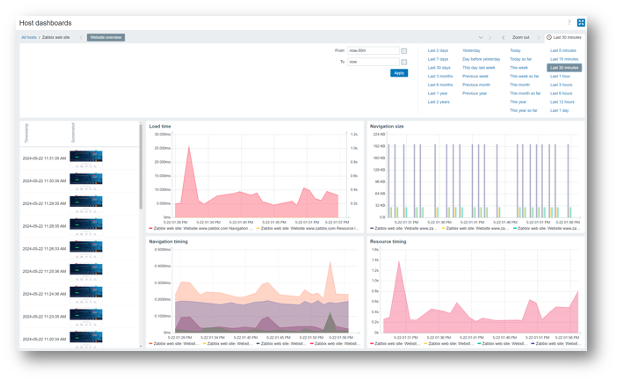Select Last 7 days range
The height and width of the screenshot is (382, 618).
(x=438, y=59)
